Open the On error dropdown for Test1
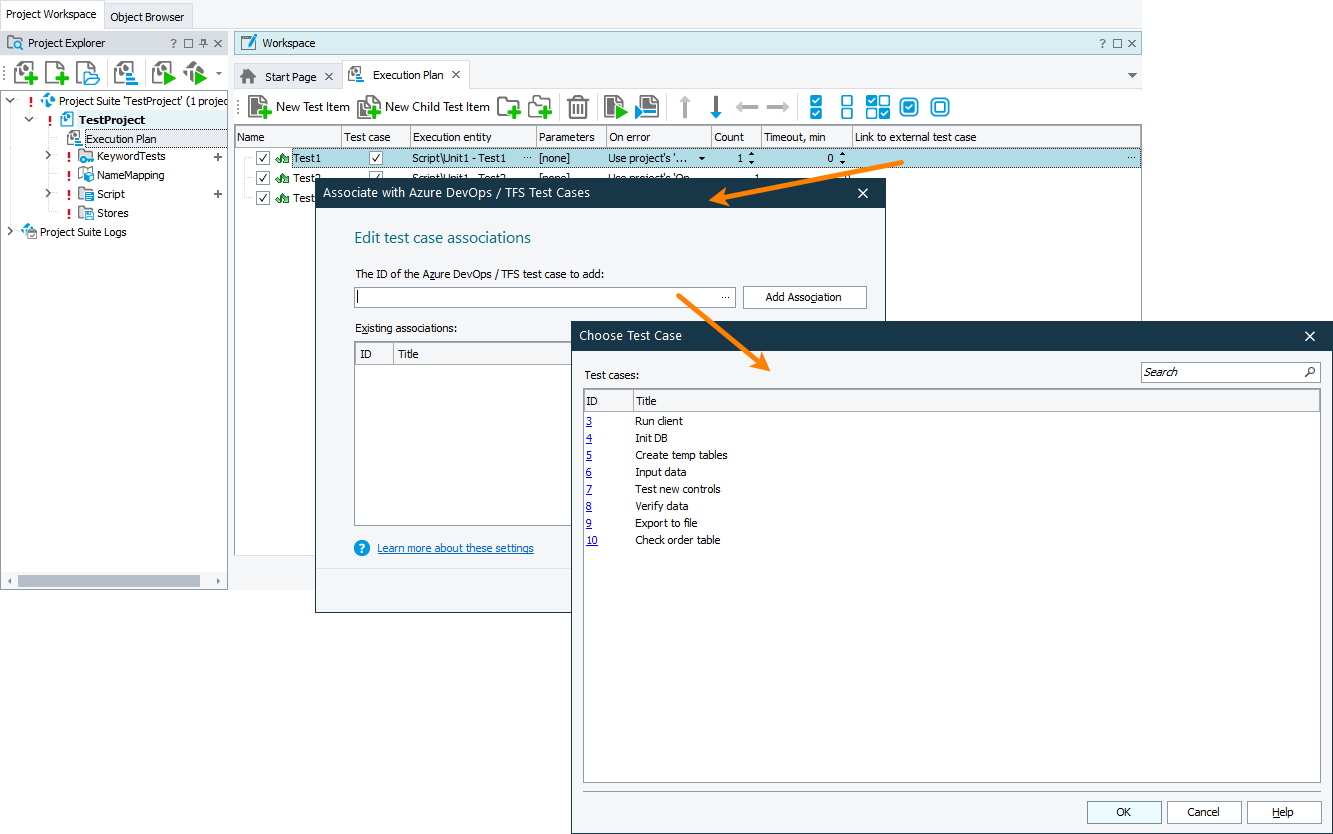This screenshot has width=1333, height=834. click(x=703, y=157)
